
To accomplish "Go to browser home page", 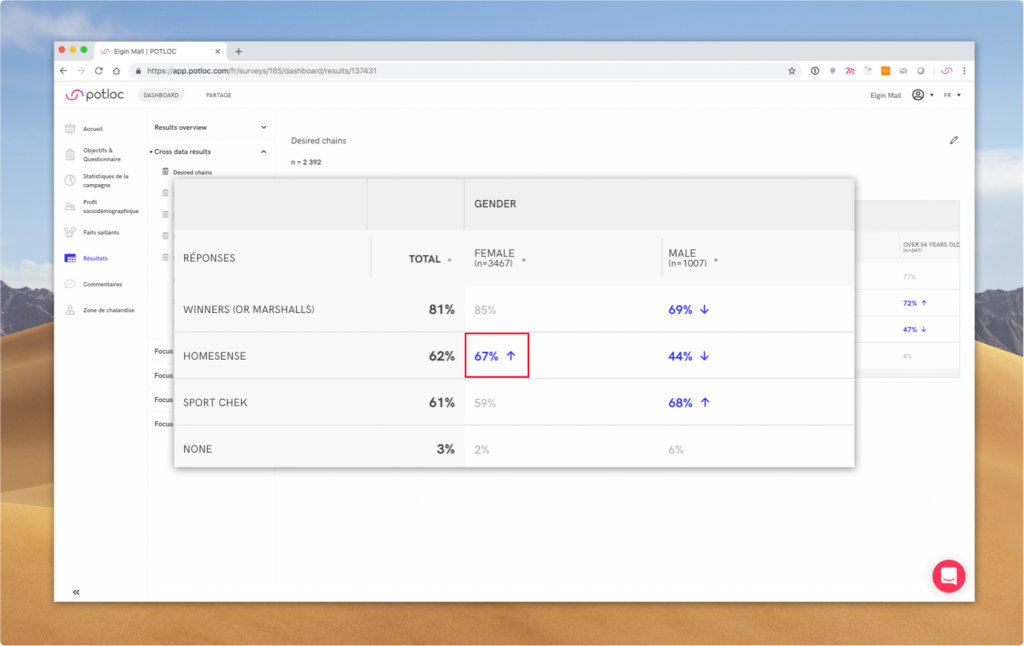I will click(x=116, y=71).
